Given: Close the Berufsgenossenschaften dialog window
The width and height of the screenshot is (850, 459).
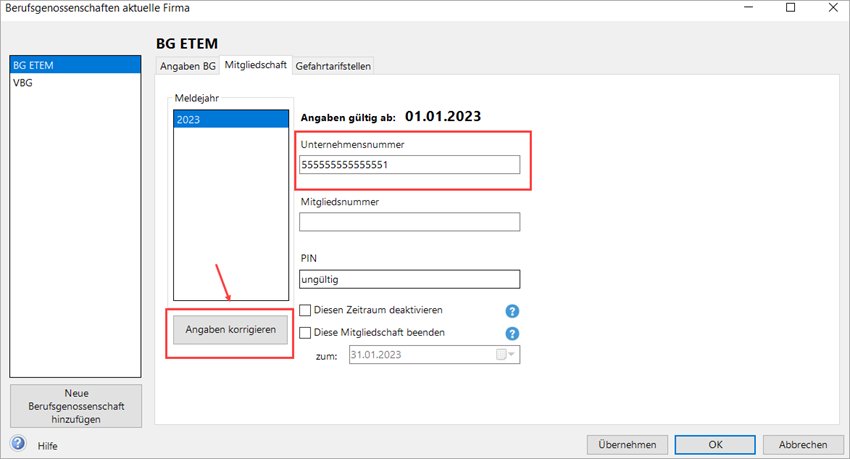Looking at the screenshot, I should pos(833,8).
